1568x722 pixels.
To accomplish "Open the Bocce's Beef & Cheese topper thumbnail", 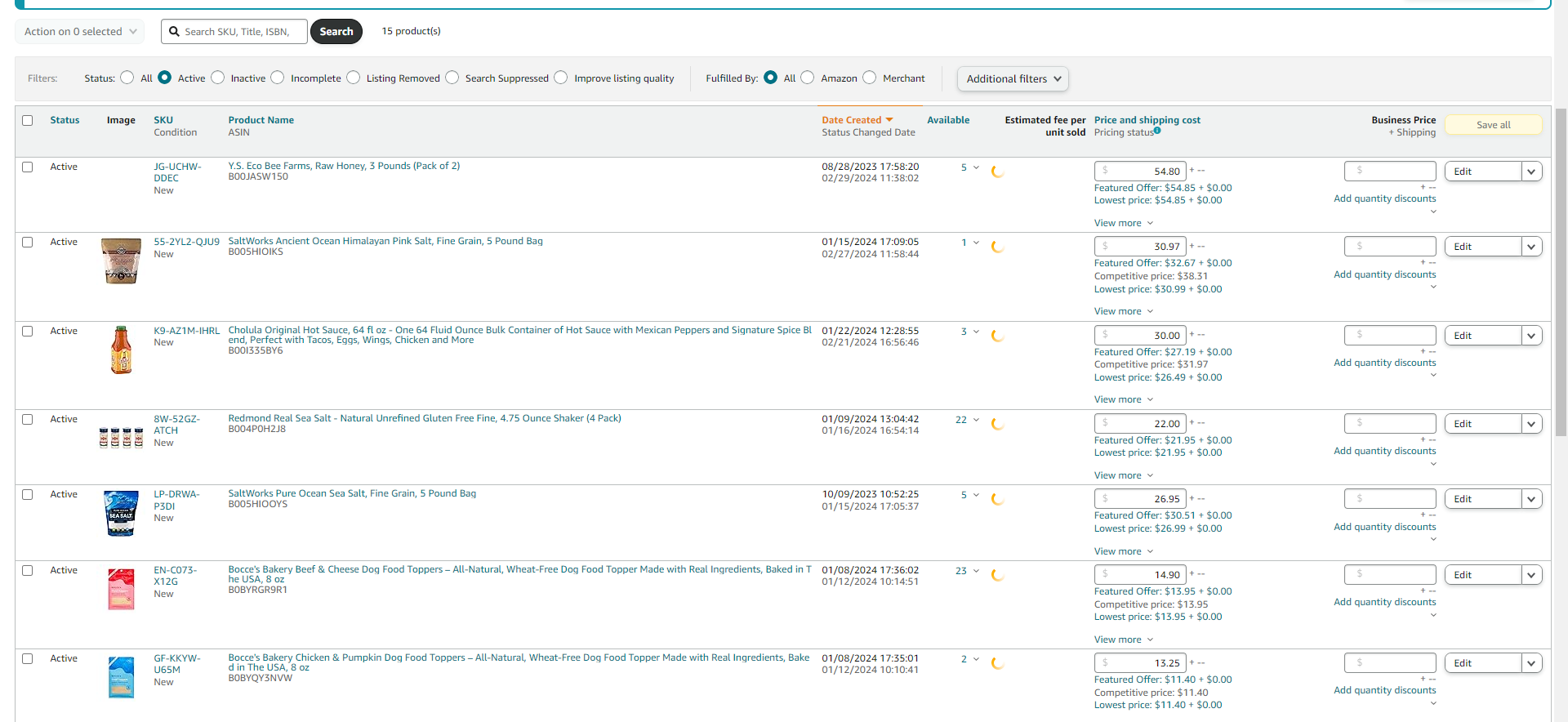I will coord(121,589).
